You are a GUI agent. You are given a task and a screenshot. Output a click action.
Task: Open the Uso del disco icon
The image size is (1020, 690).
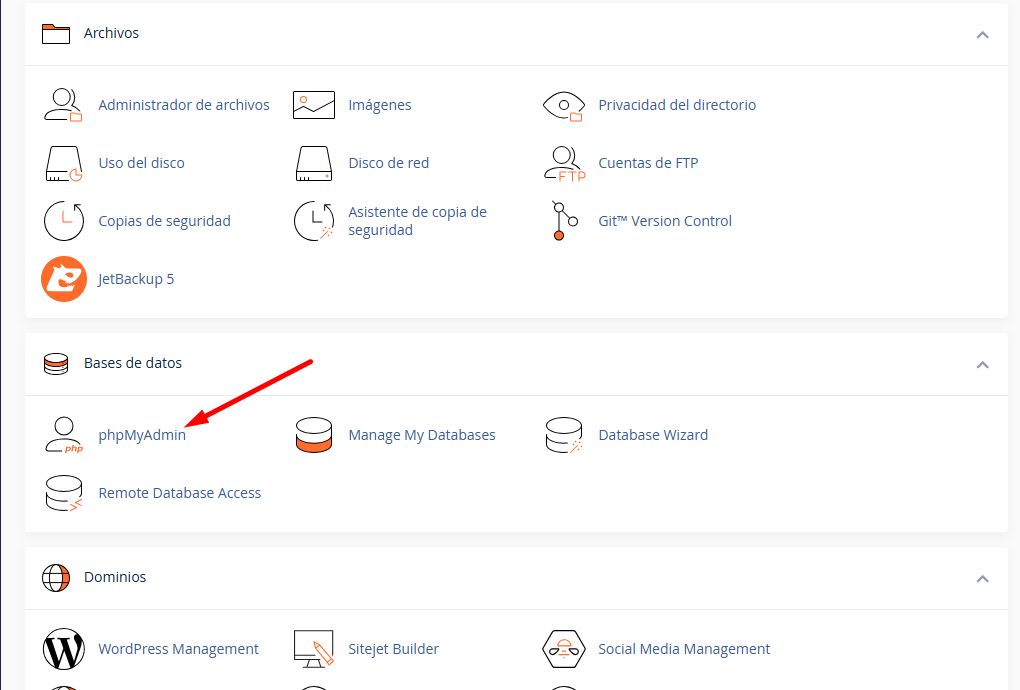tap(63, 162)
